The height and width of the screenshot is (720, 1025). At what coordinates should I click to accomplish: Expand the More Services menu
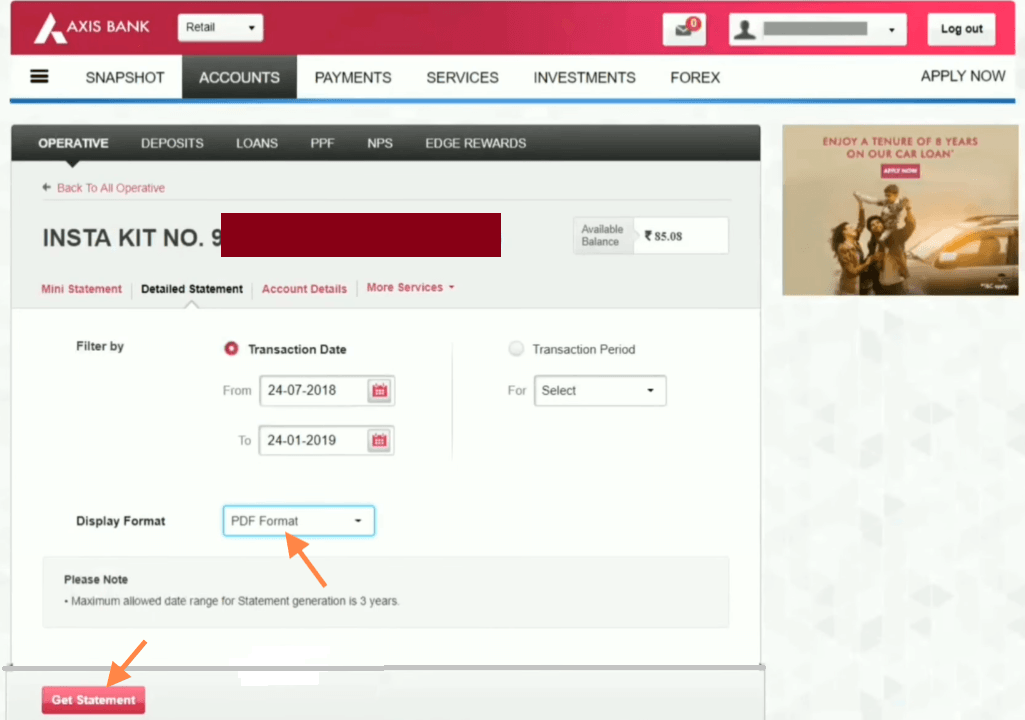411,288
